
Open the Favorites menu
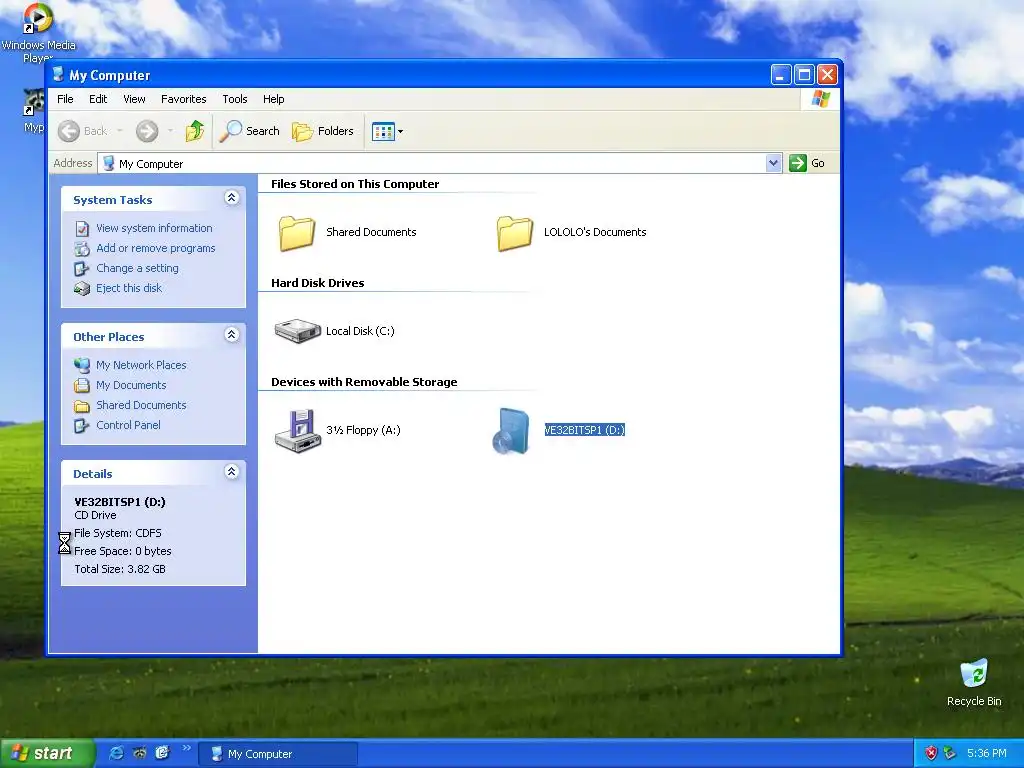184,99
